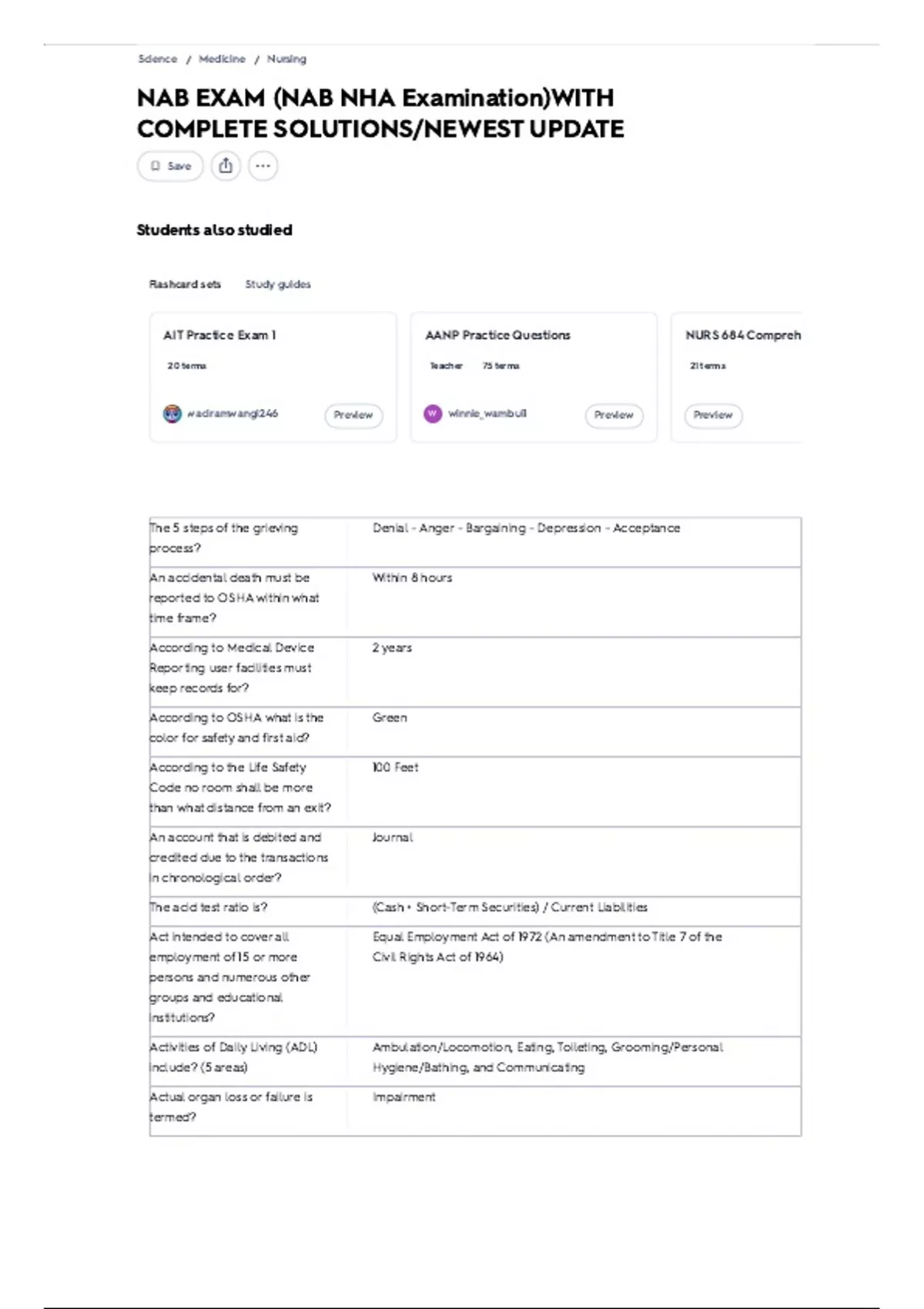Click wadranwangi246 user avatar icon
This screenshot has width=924, height=1309.
pyautogui.click(x=172, y=413)
